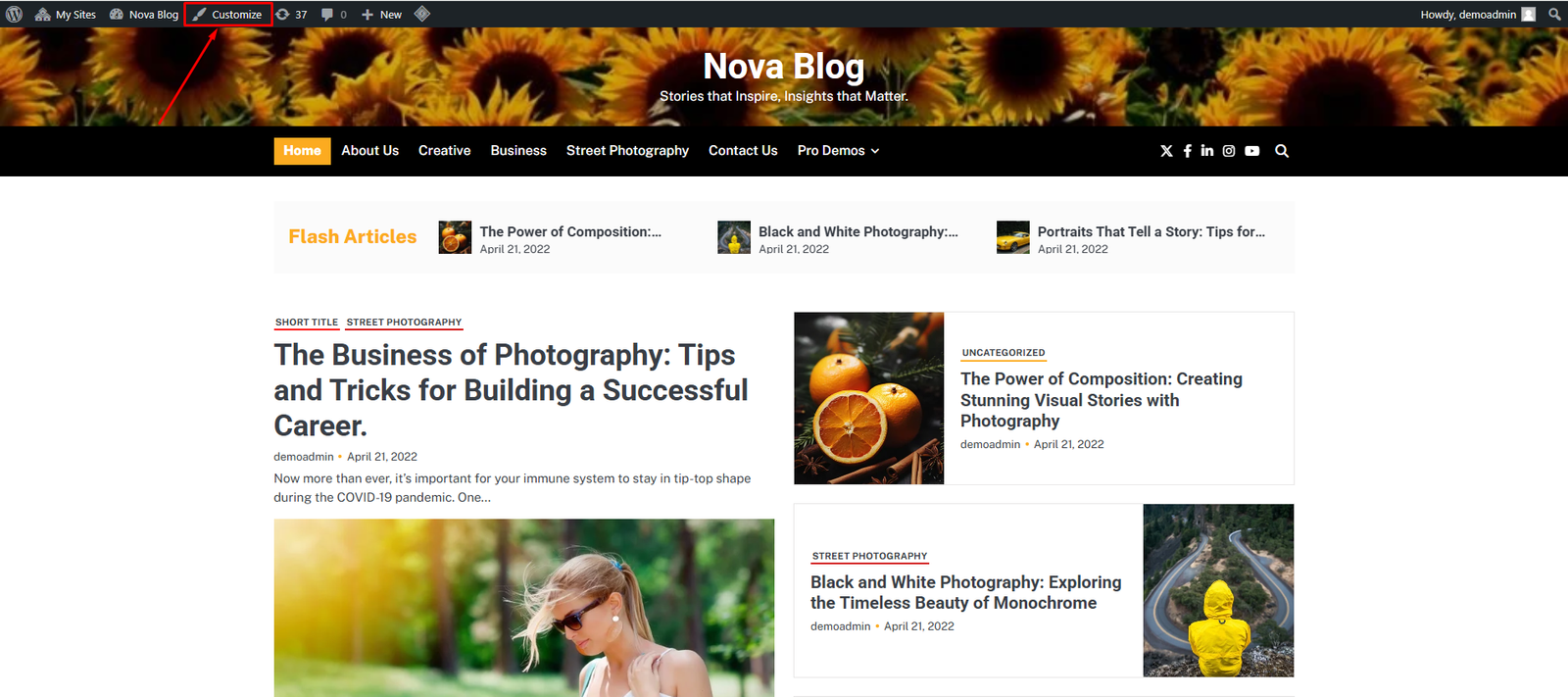Open the admin bar search magnifier
The width and height of the screenshot is (1568, 697).
pyautogui.click(x=1554, y=14)
